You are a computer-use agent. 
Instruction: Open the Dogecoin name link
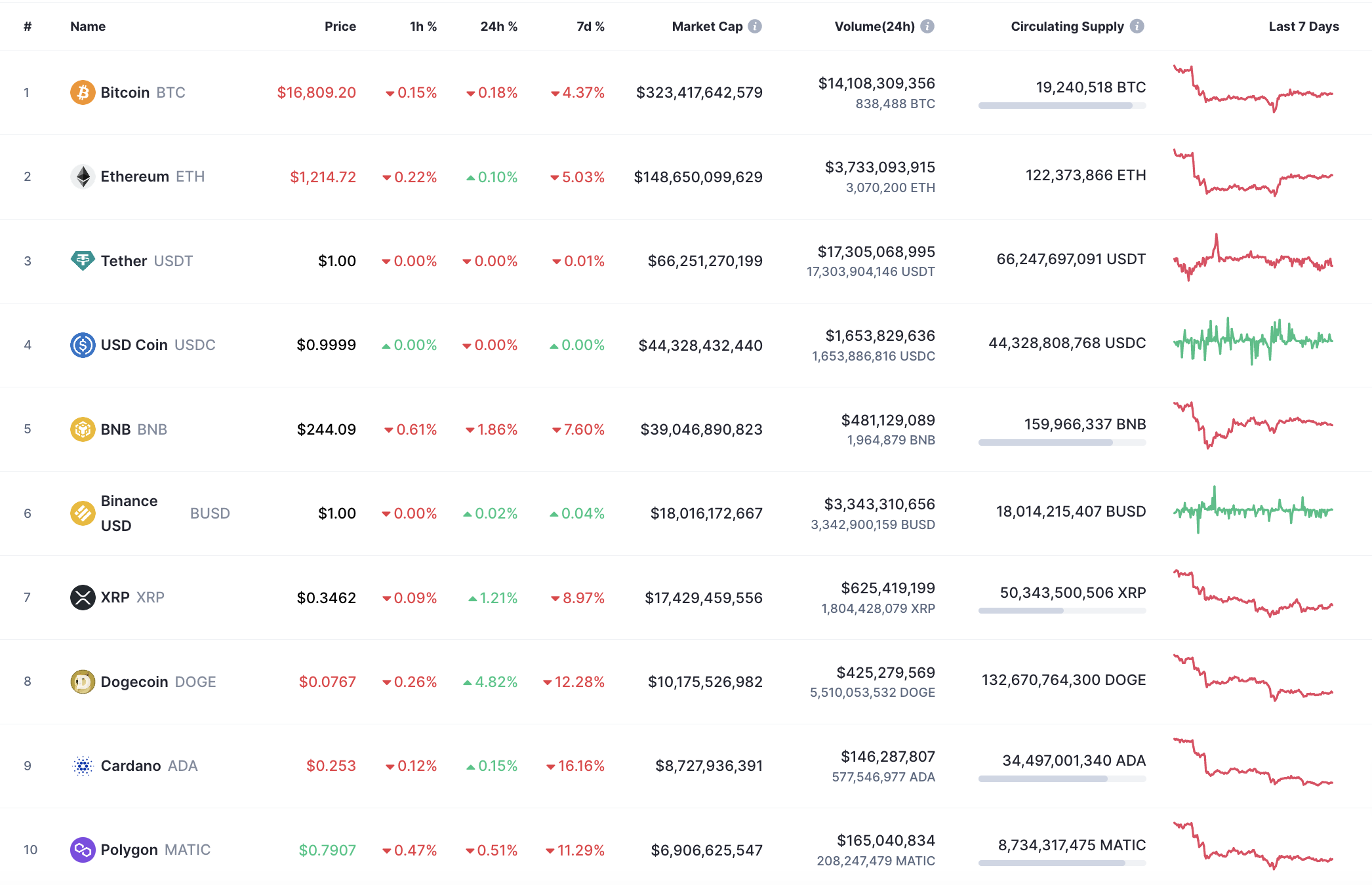pyautogui.click(x=136, y=682)
